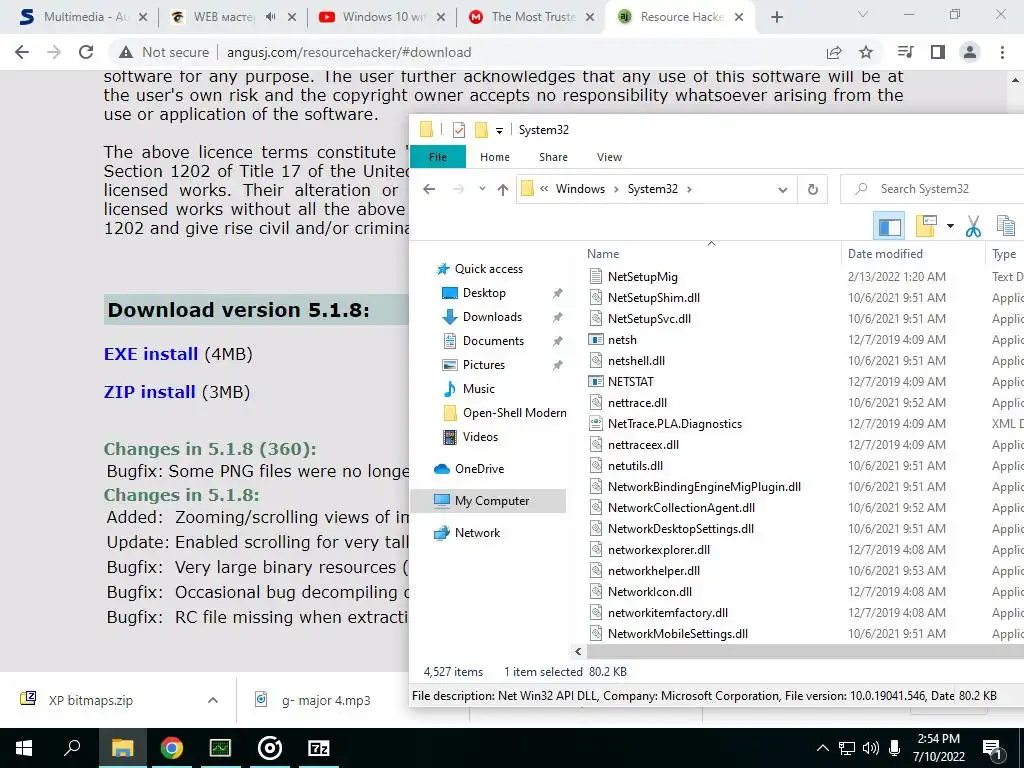Screen dimensions: 1024x768
Task: Open taskbar search magnifier
Action: tap(72, 748)
